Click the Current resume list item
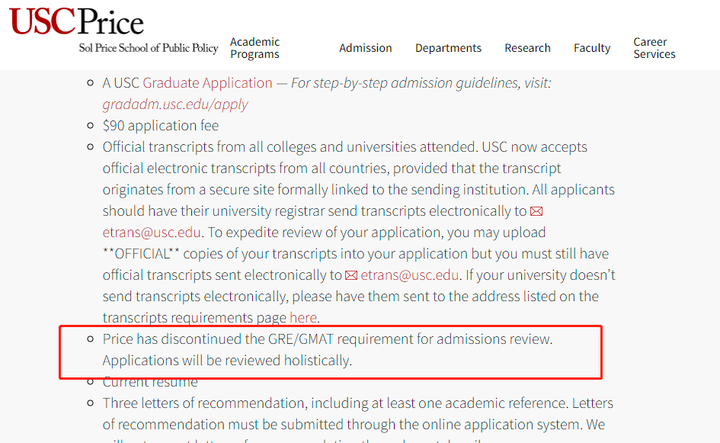720x443 pixels. tap(150, 382)
